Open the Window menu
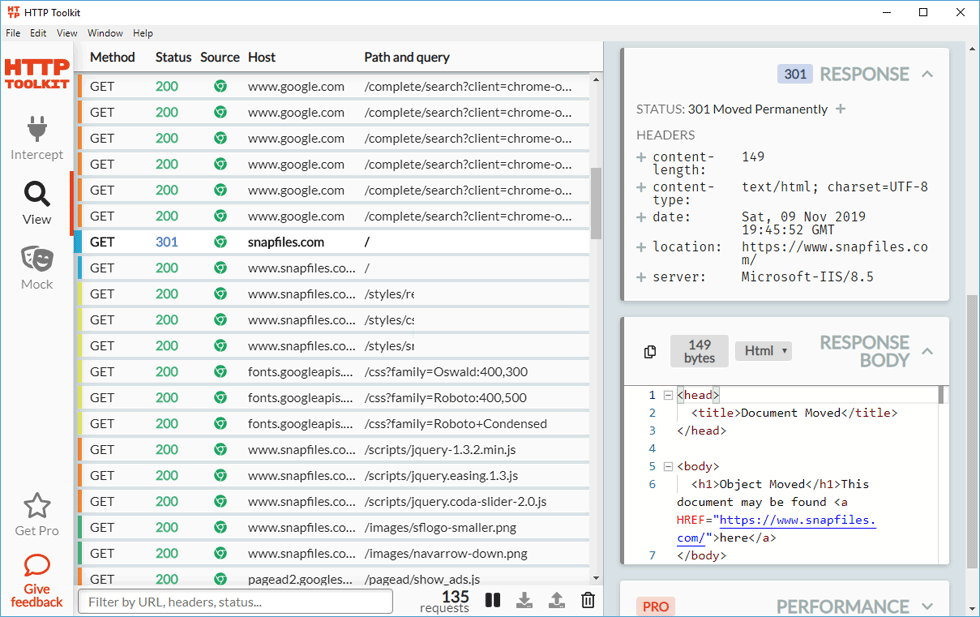 click(x=104, y=33)
